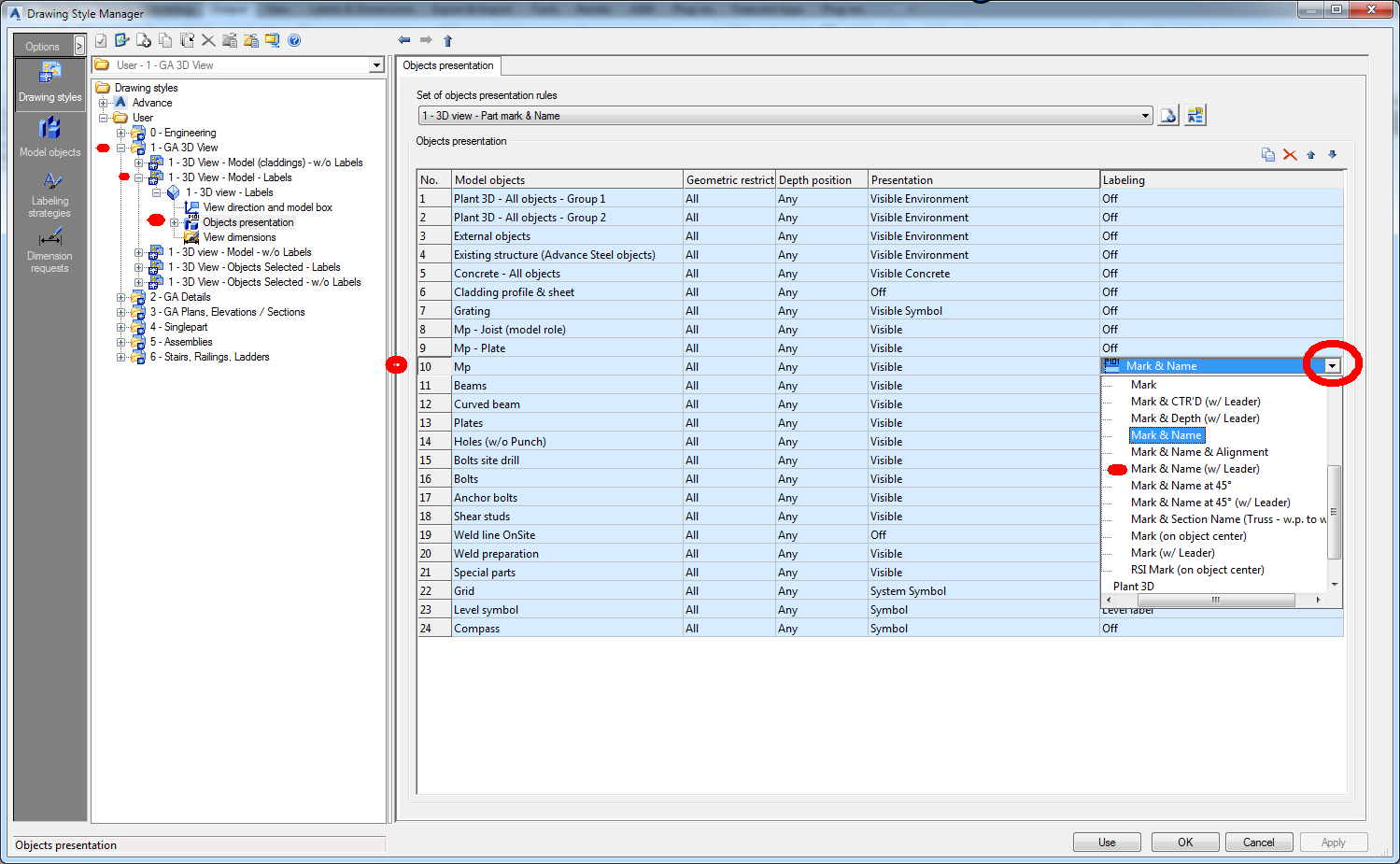This screenshot has height=864, width=1400.
Task: Click the Options button top left
Action: (41, 46)
